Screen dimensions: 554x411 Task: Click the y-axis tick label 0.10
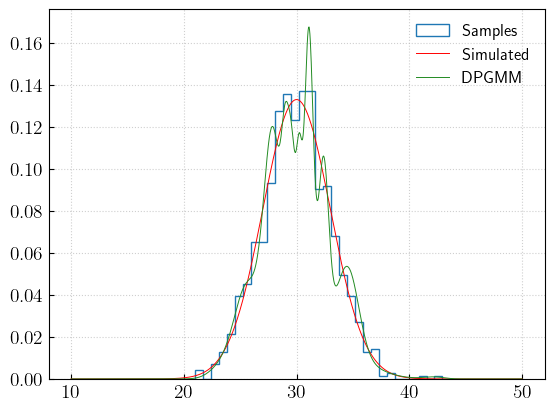pos(26,170)
